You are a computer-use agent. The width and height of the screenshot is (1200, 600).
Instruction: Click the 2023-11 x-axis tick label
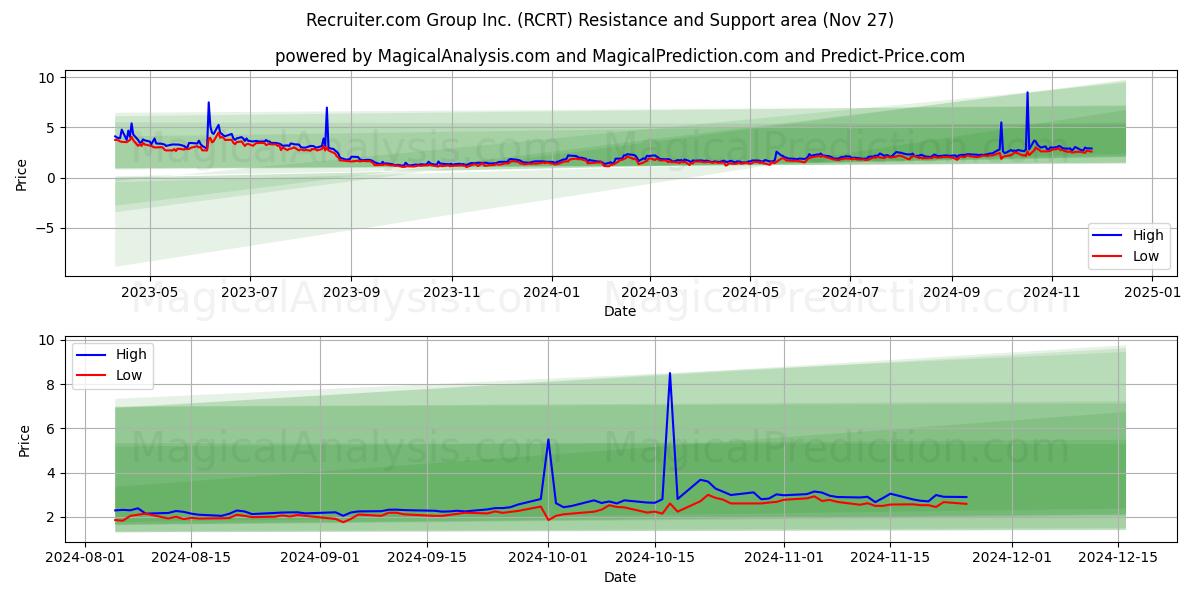point(451,293)
